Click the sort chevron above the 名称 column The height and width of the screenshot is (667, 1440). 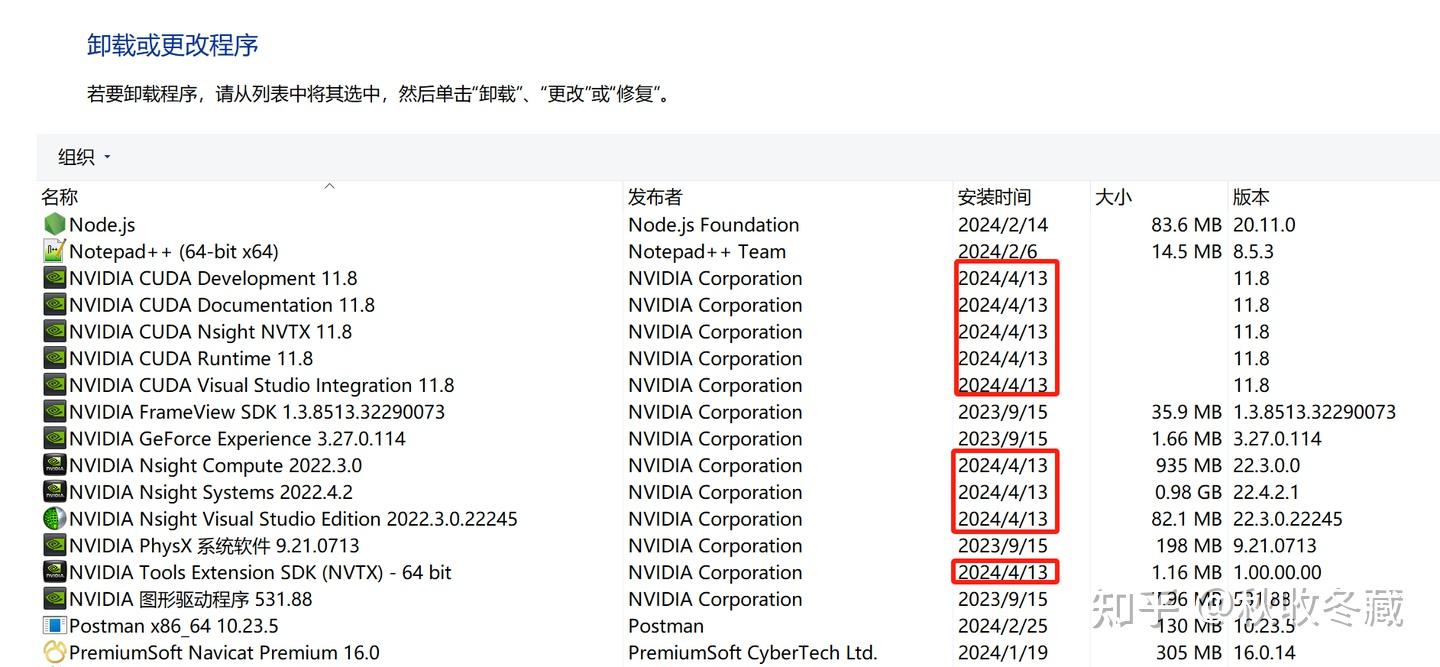coord(329,186)
